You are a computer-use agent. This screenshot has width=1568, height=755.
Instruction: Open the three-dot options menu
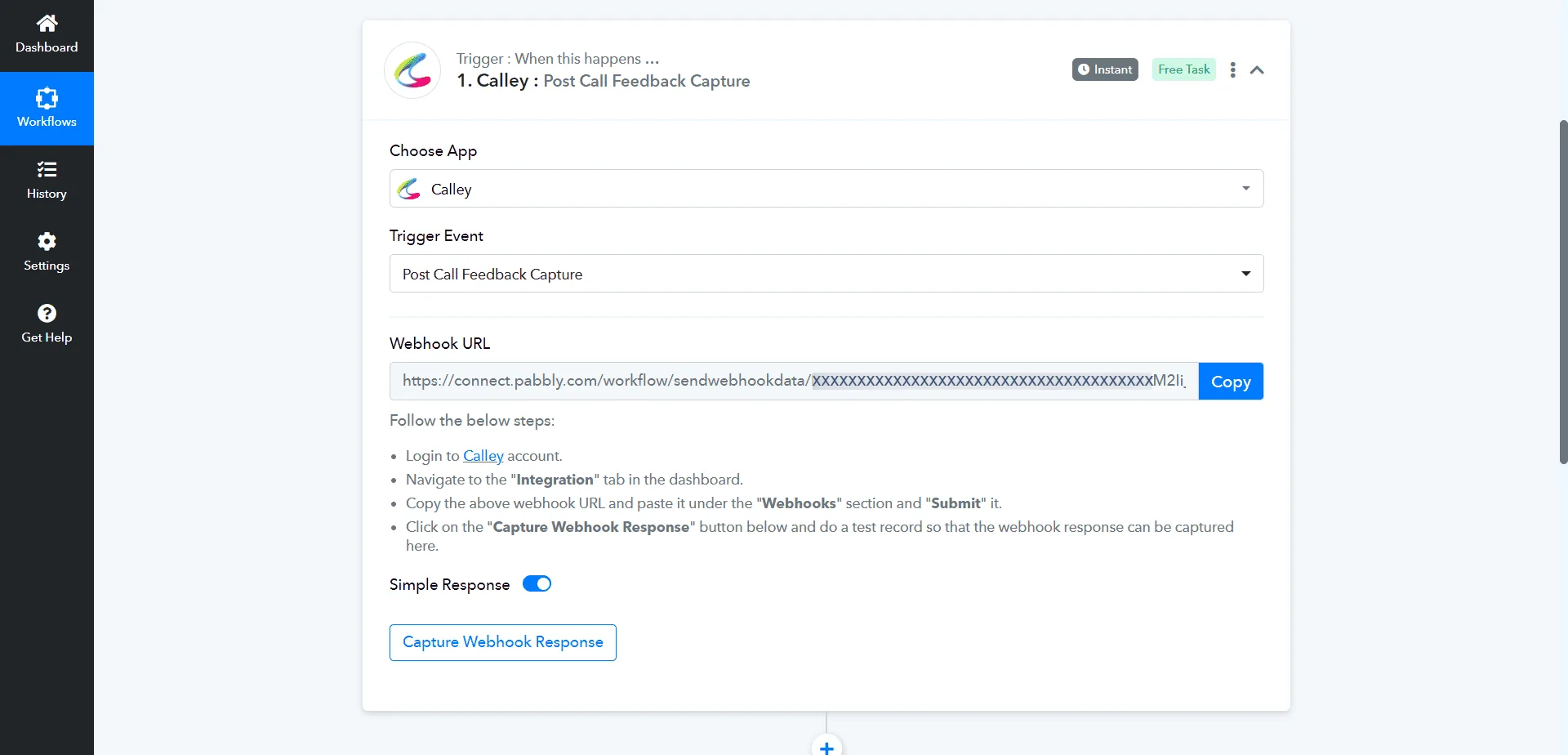pos(1232,70)
